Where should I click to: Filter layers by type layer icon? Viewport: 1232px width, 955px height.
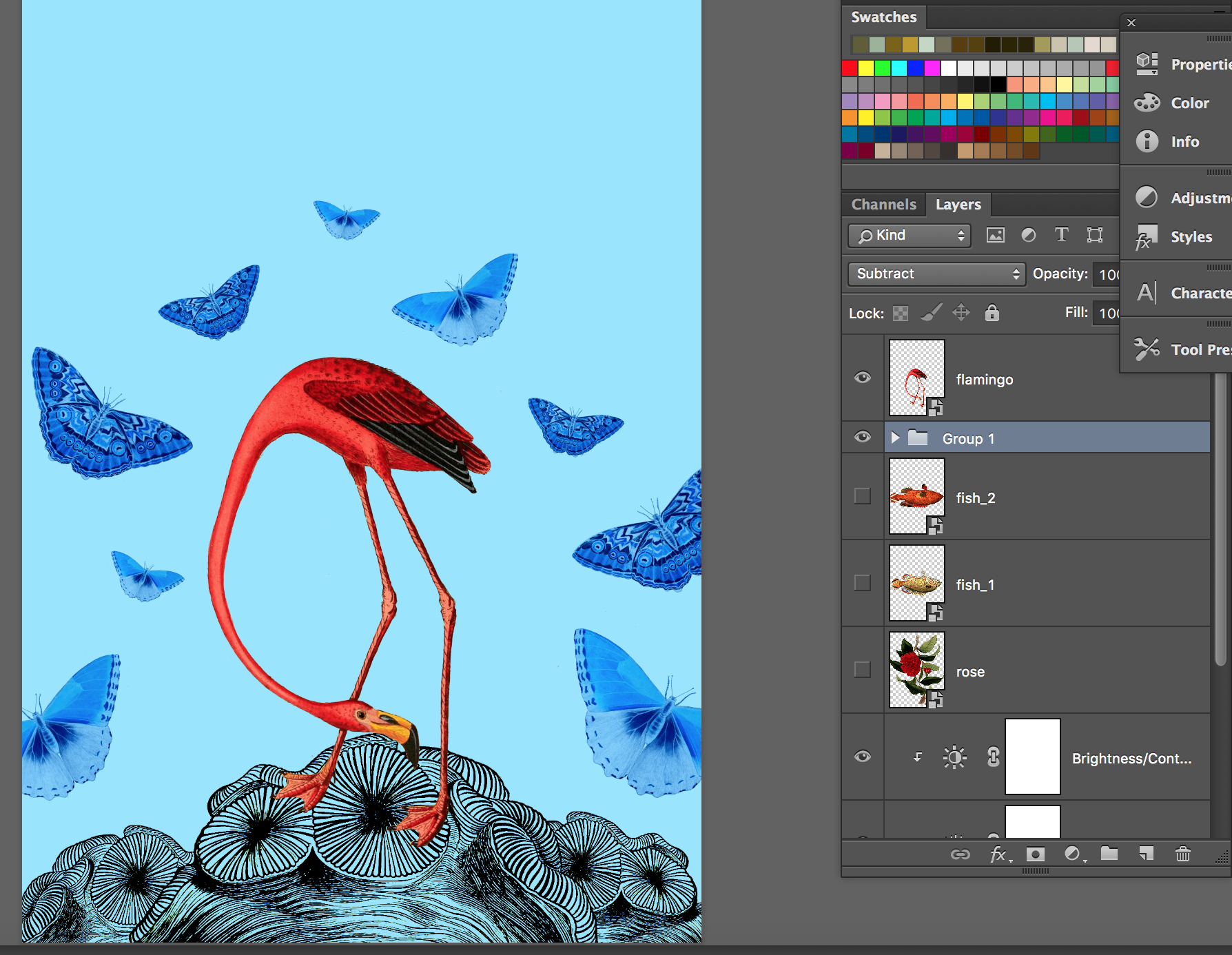(x=1062, y=235)
